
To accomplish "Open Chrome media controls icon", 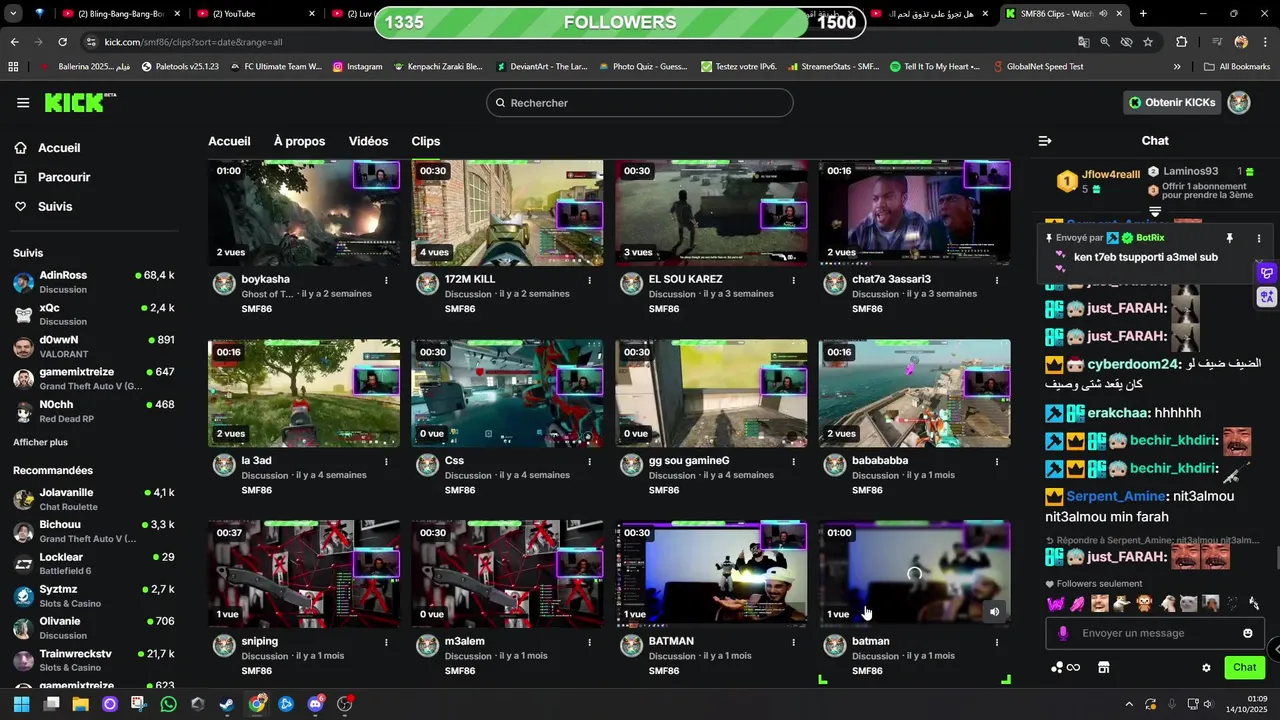I will click(1217, 42).
